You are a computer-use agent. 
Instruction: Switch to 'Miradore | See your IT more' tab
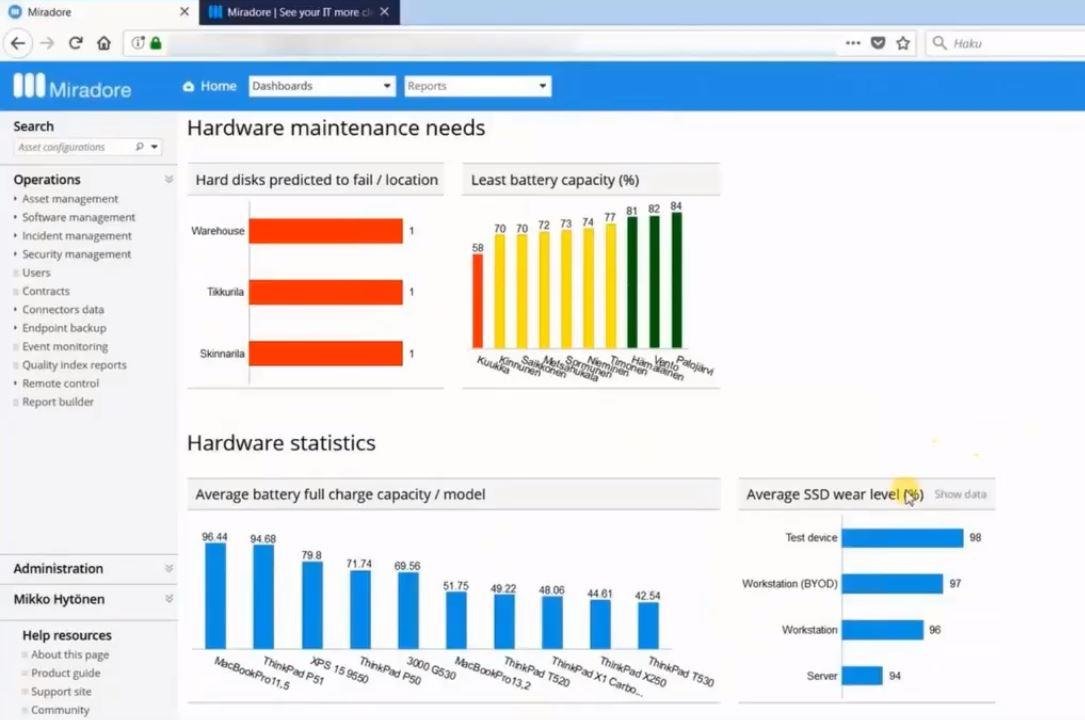click(299, 12)
